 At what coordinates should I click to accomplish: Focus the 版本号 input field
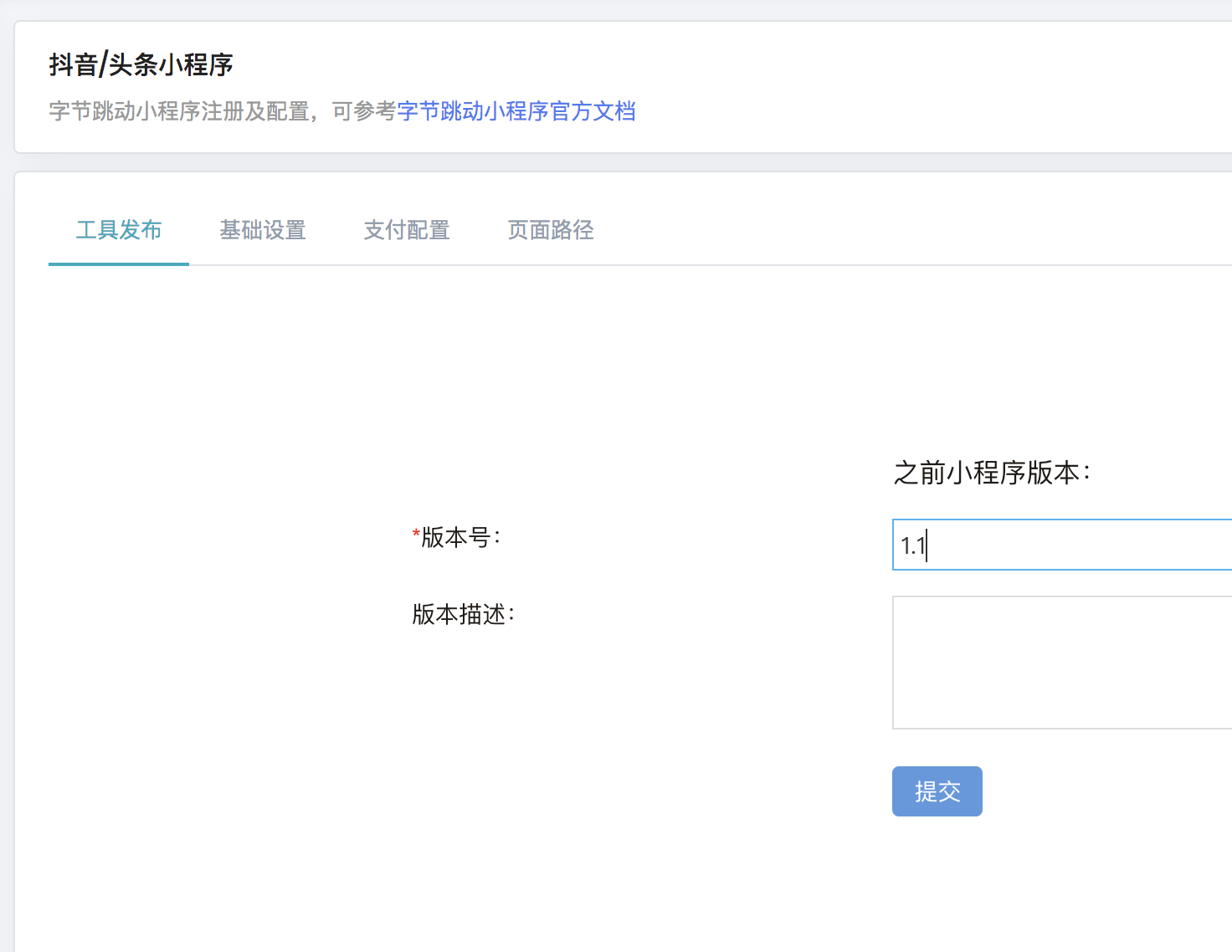[x=1062, y=545]
